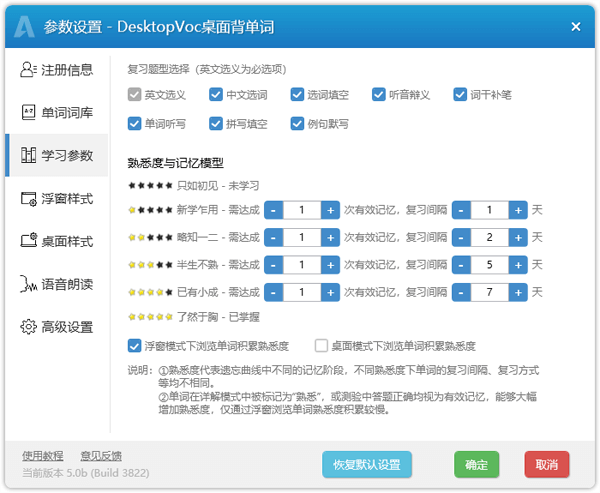Decrease 略知一二 review interval days
Viewport: 600px width, 493px height.
coord(461,238)
